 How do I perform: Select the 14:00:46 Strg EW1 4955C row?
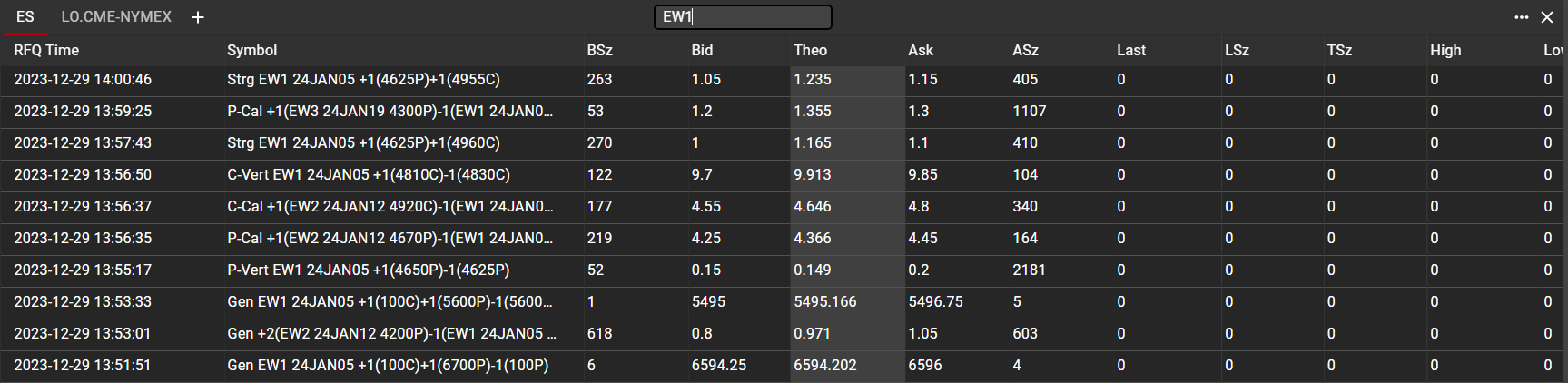[363, 80]
